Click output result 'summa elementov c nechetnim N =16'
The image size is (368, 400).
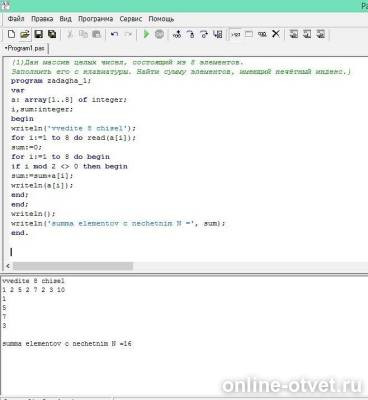click(x=67, y=344)
